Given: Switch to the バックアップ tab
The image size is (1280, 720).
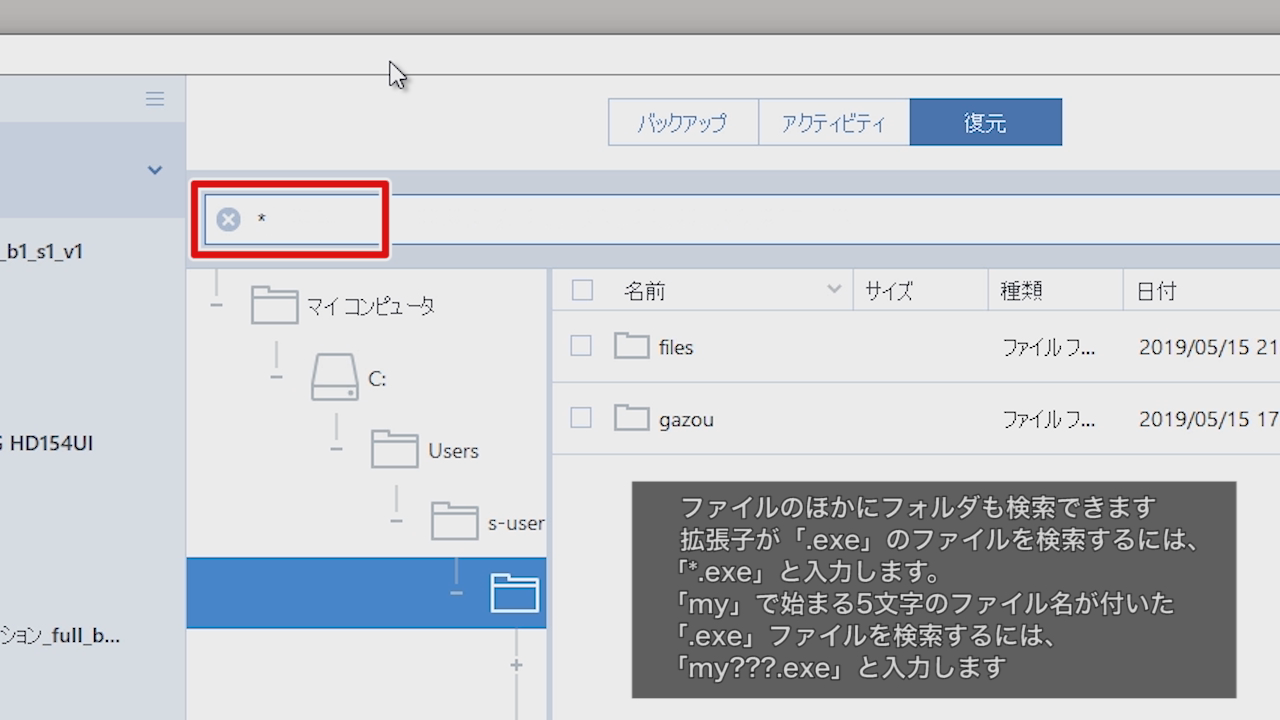Looking at the screenshot, I should click(x=683, y=121).
